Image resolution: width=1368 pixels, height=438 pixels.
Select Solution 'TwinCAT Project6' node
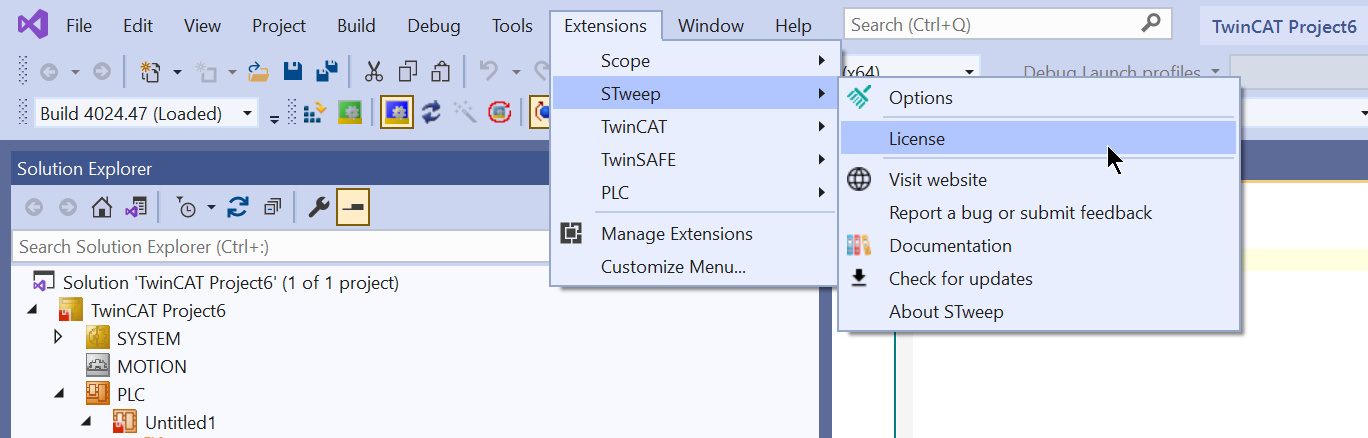point(231,283)
